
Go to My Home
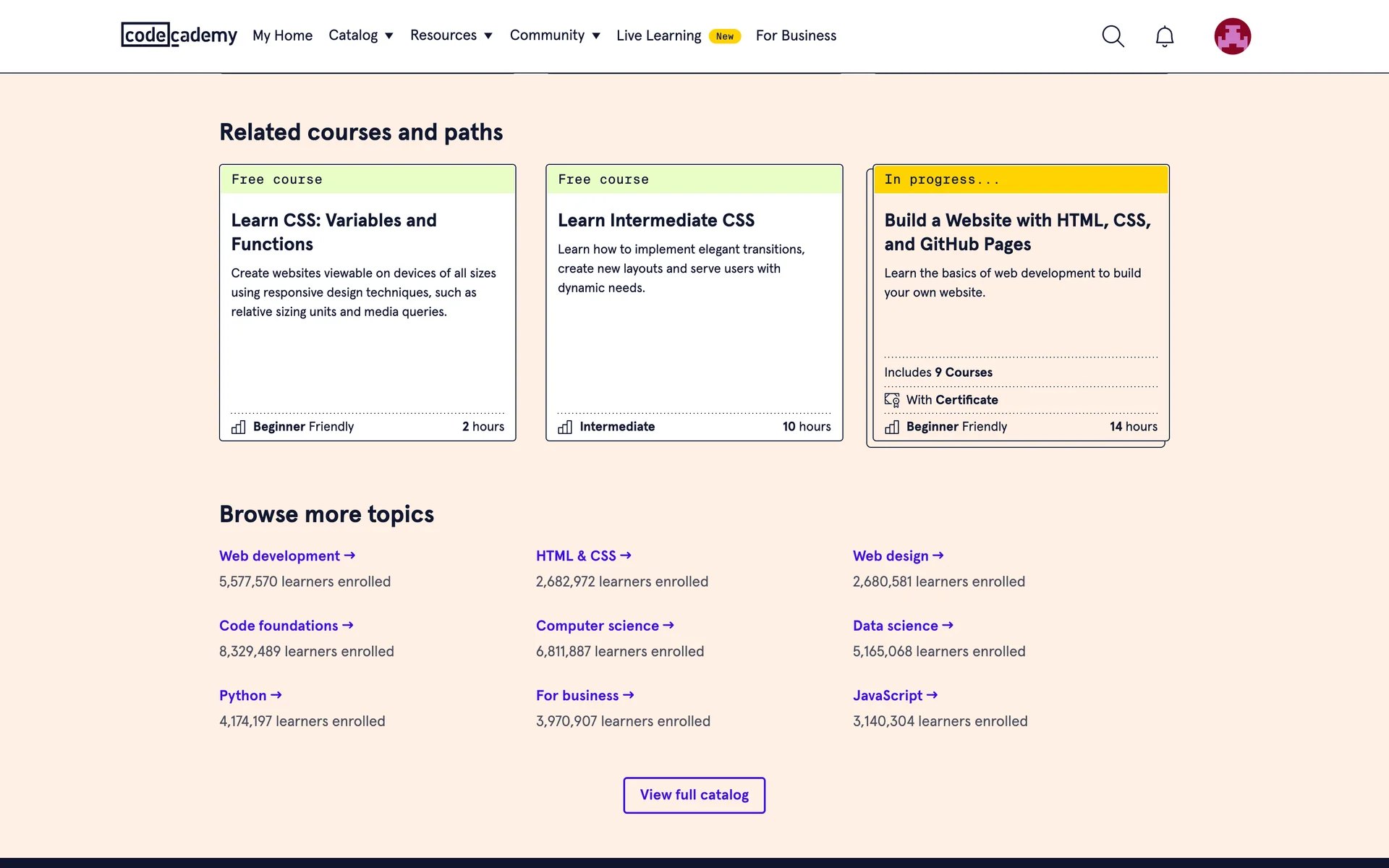pos(282,35)
